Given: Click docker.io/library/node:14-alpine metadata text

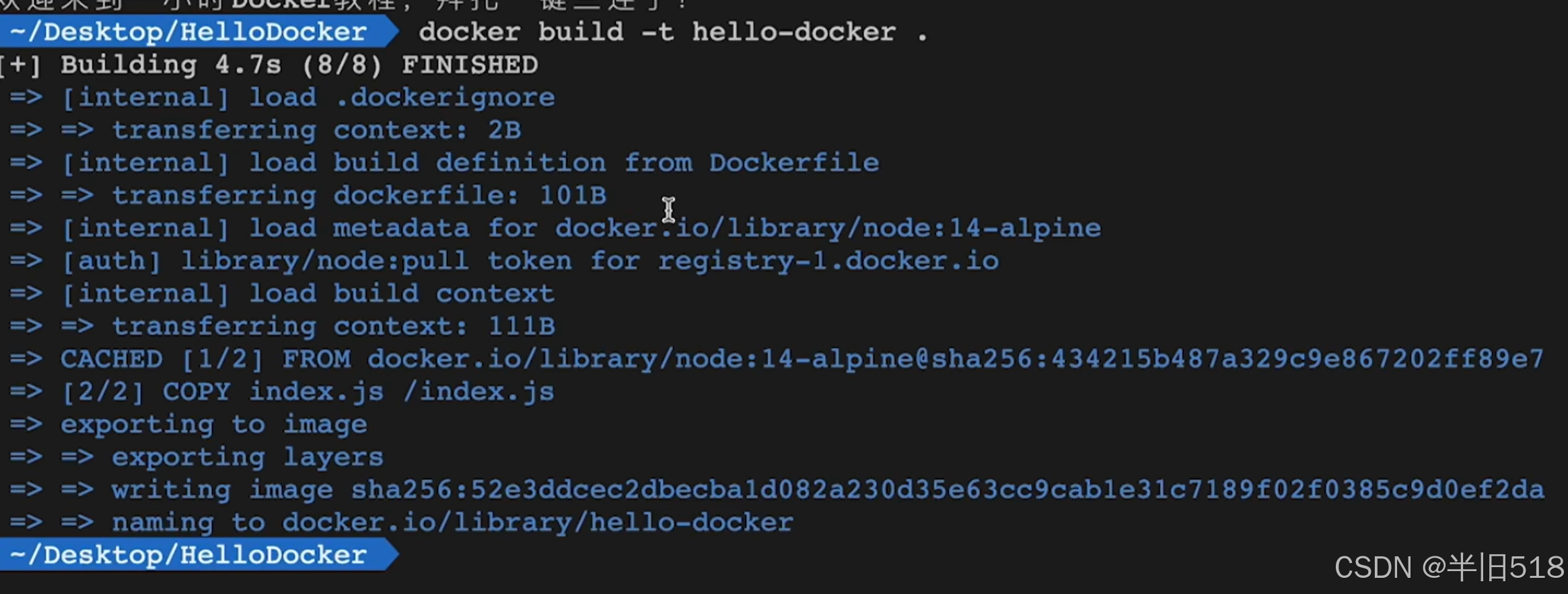Looking at the screenshot, I should point(828,228).
